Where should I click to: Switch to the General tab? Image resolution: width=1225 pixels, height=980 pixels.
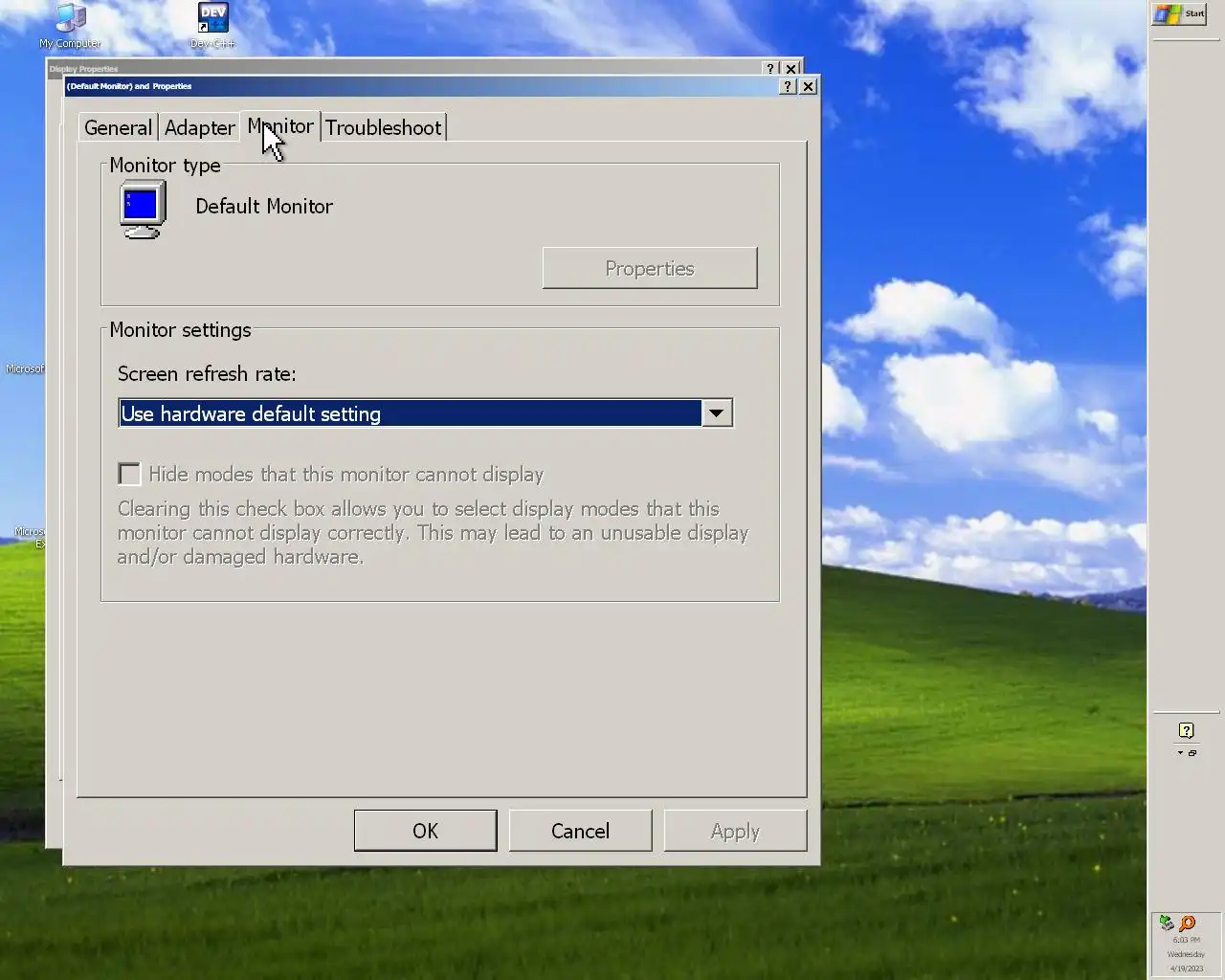(x=118, y=127)
